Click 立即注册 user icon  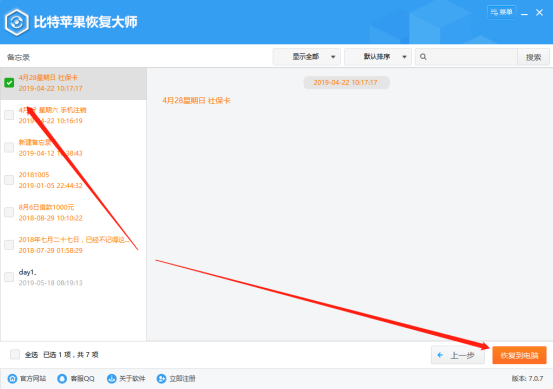(162, 378)
